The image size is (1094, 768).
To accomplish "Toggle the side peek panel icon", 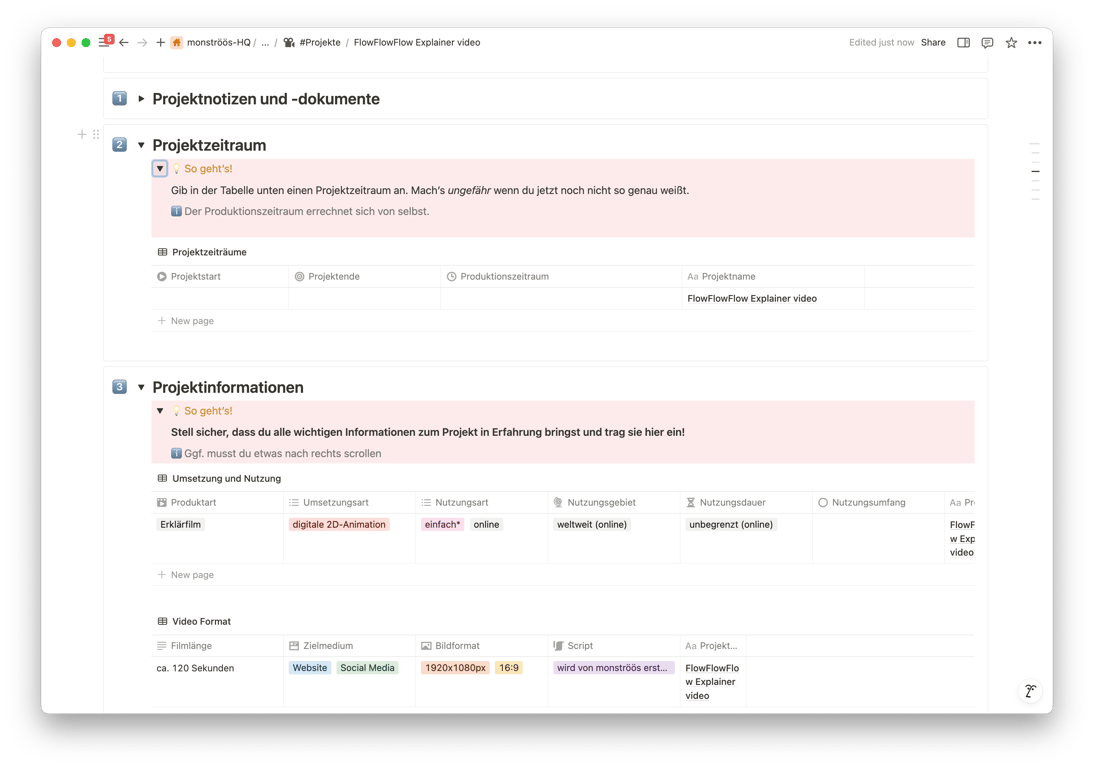I will [964, 43].
